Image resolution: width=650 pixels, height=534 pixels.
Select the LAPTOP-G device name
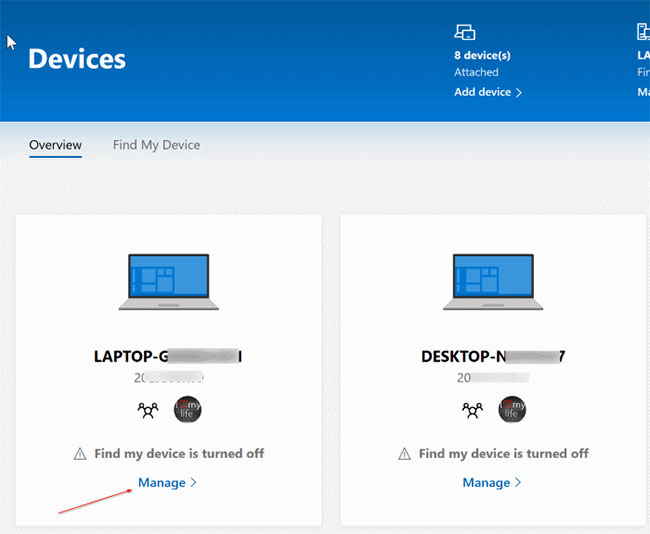(168, 357)
